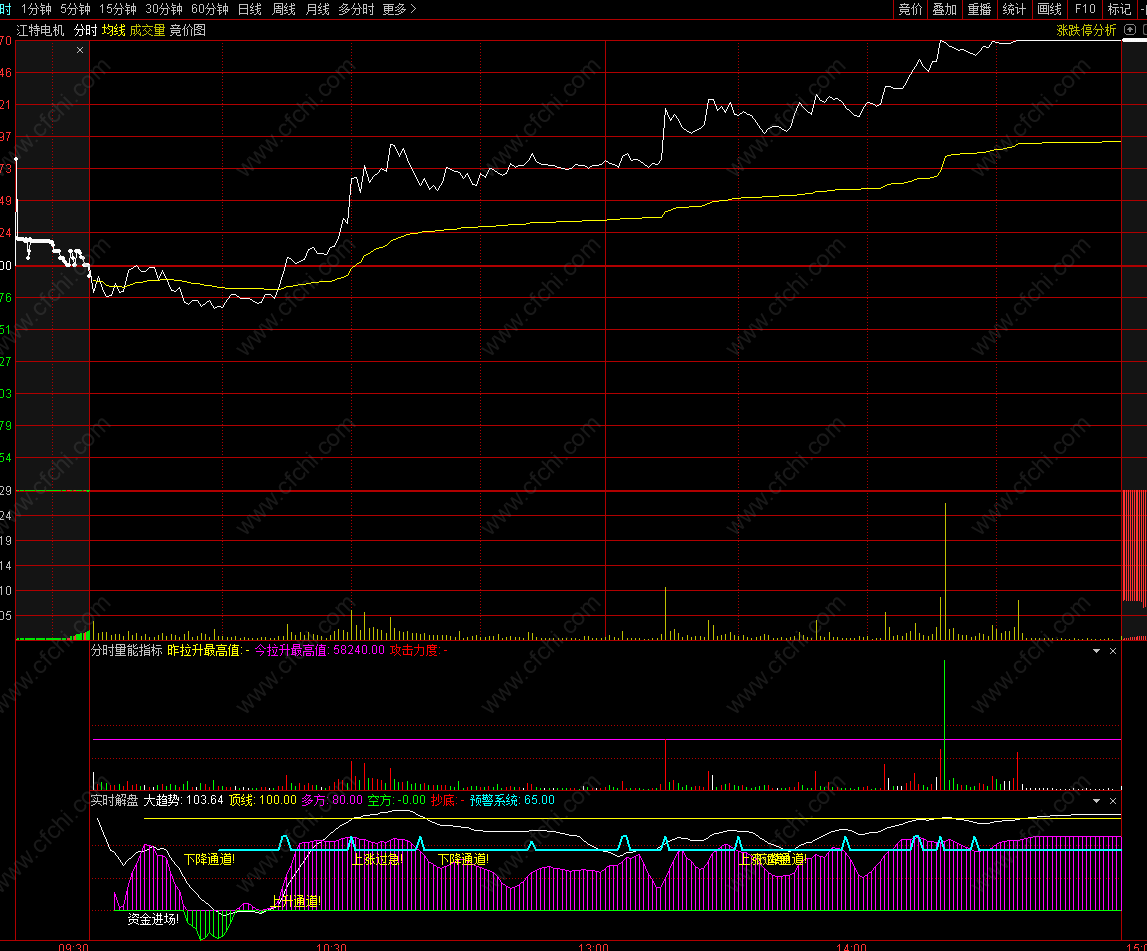Viewport: 1147px width, 951px height.
Task: Toggle the 均线 average line label
Action: (113, 30)
